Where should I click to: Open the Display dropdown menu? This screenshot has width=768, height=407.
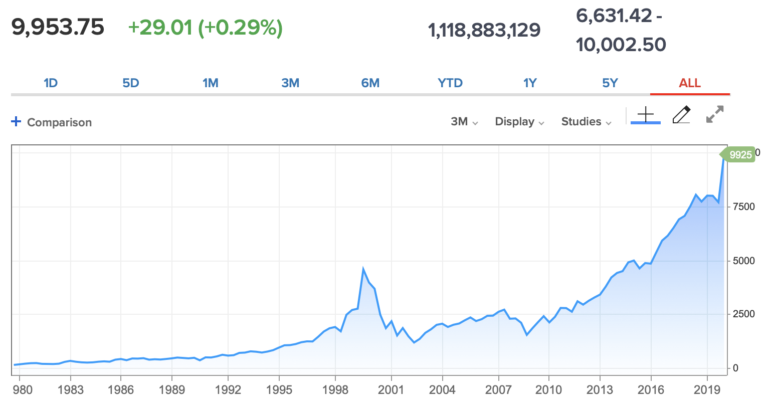point(519,122)
